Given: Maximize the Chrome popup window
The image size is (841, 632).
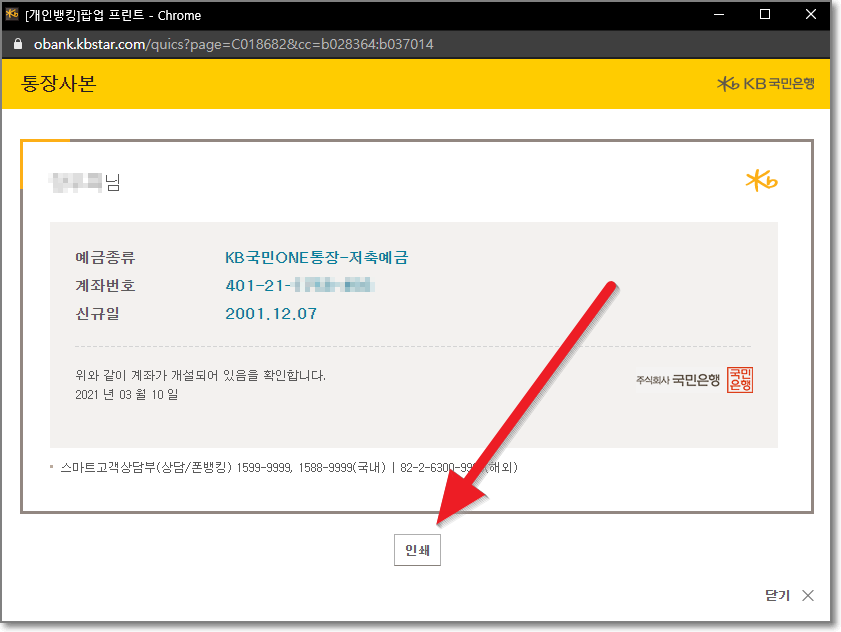Looking at the screenshot, I should (765, 14).
